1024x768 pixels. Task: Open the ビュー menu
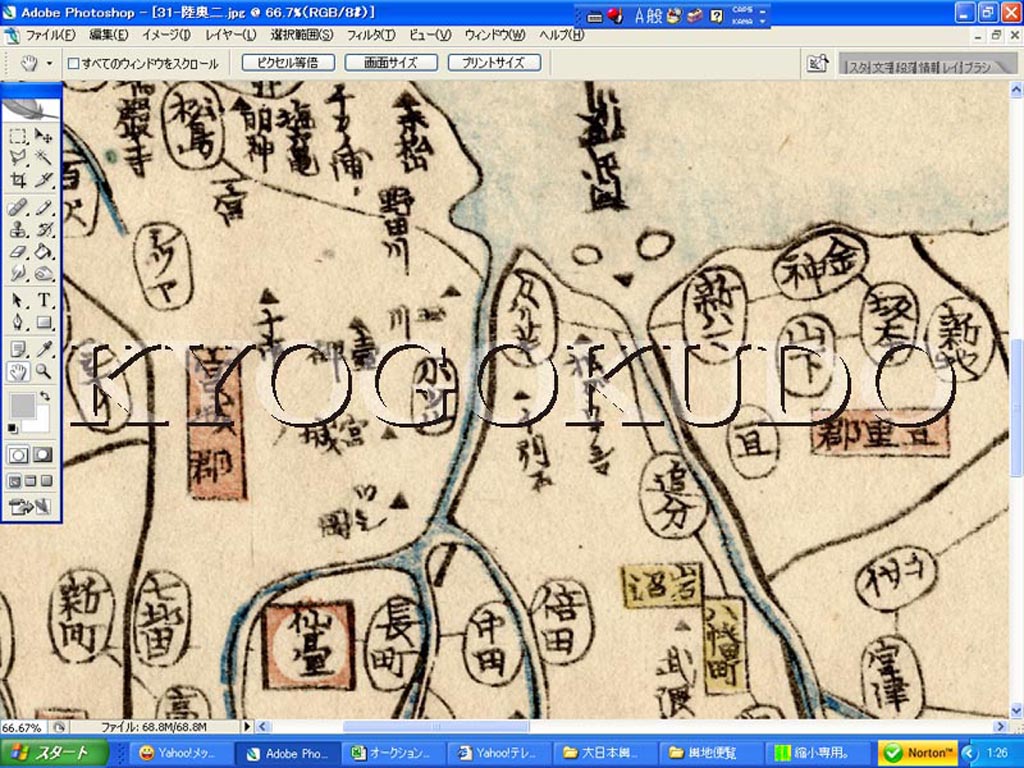(x=430, y=35)
